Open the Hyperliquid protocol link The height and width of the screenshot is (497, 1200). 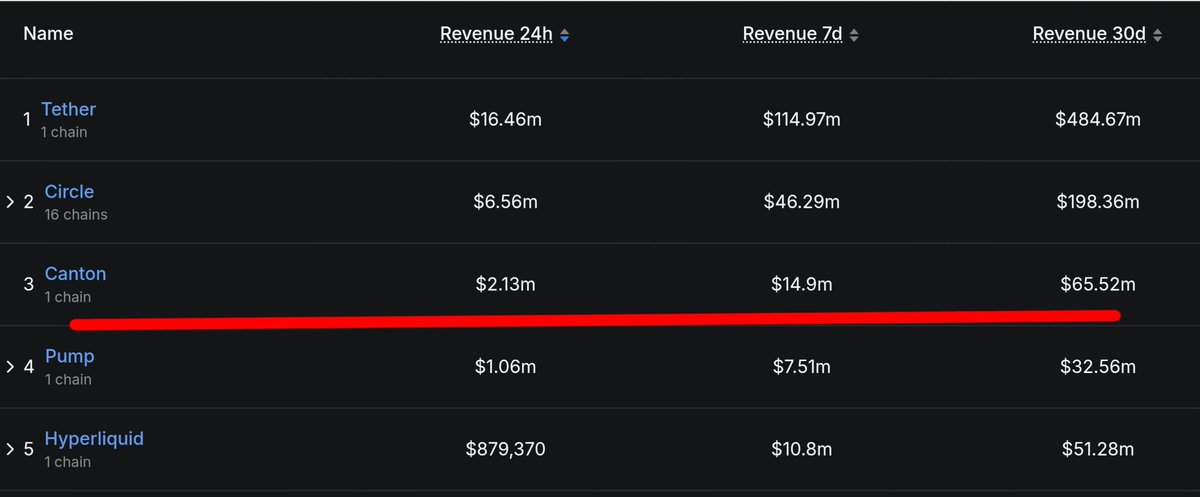pos(94,438)
